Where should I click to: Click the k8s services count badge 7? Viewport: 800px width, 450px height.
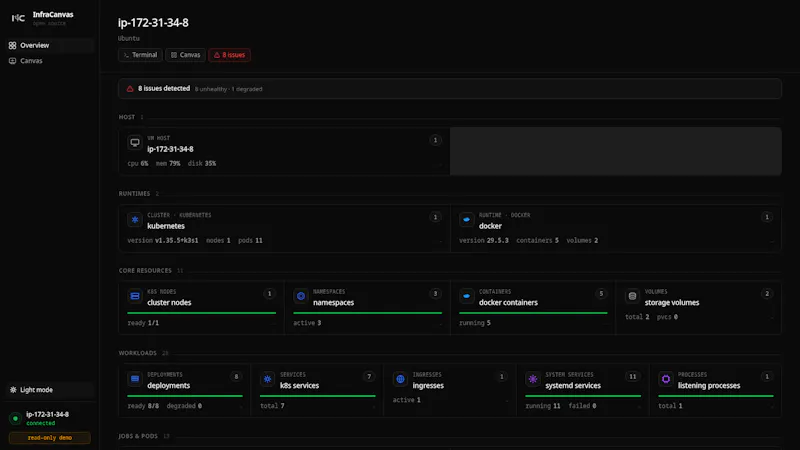coord(369,377)
